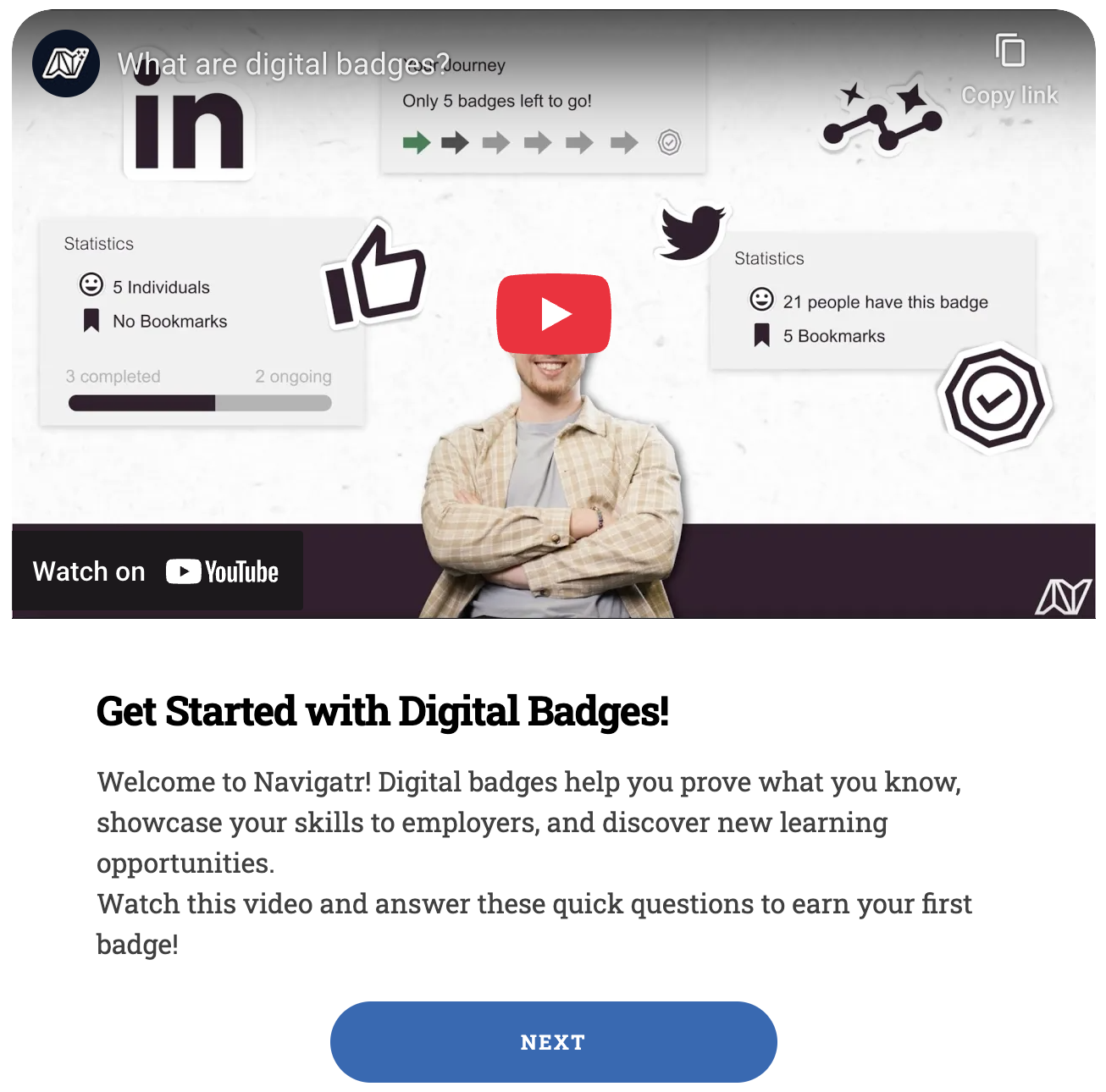The image size is (1106, 1092).
Task: Click the octagon checkmark badge icon
Action: click(x=994, y=399)
